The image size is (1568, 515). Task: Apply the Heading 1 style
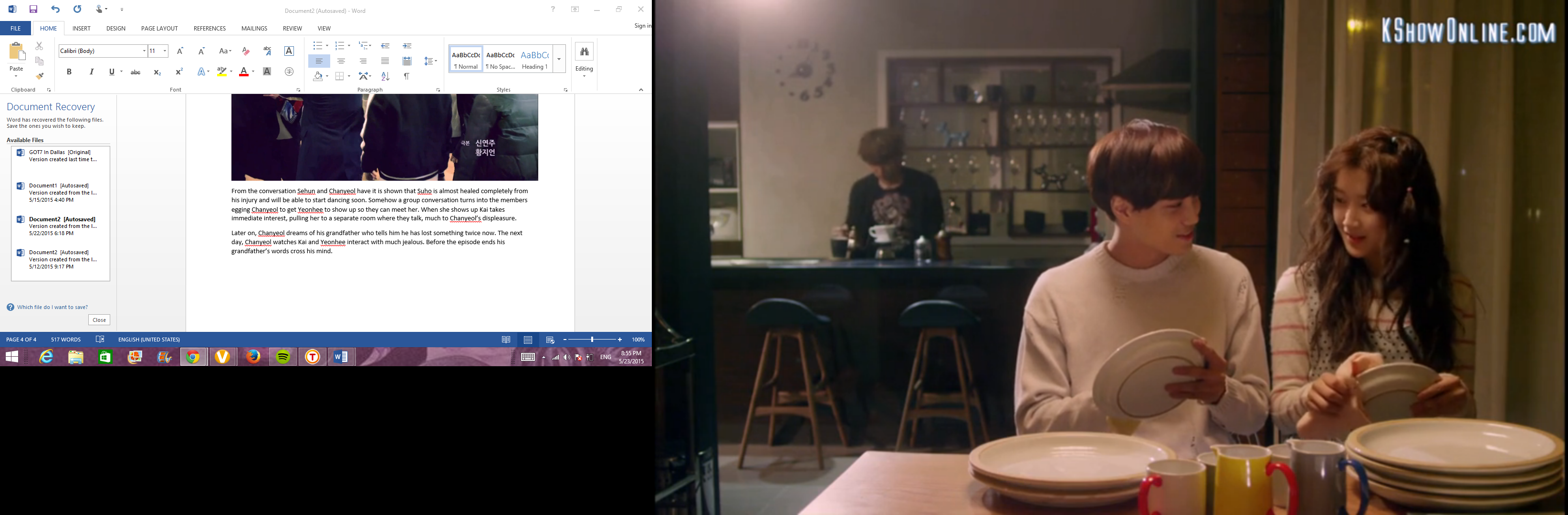(535, 59)
